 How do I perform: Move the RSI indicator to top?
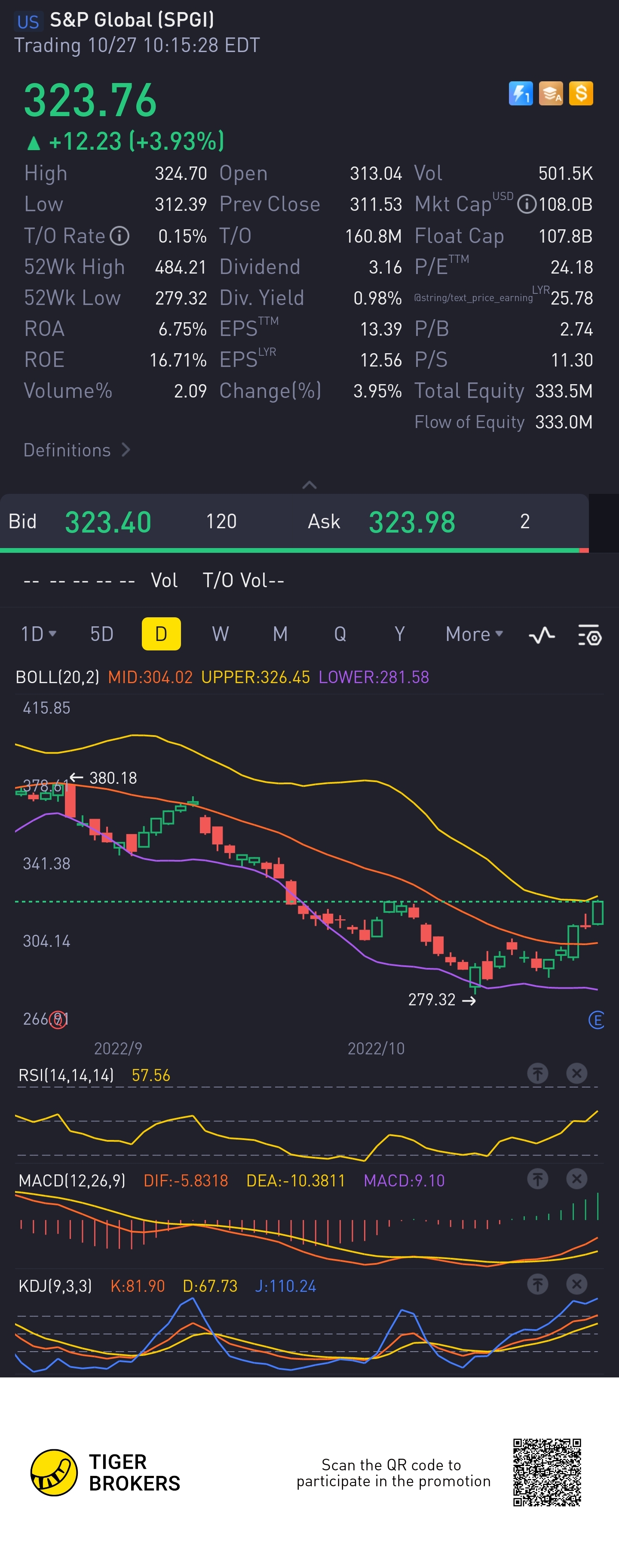537,1073
